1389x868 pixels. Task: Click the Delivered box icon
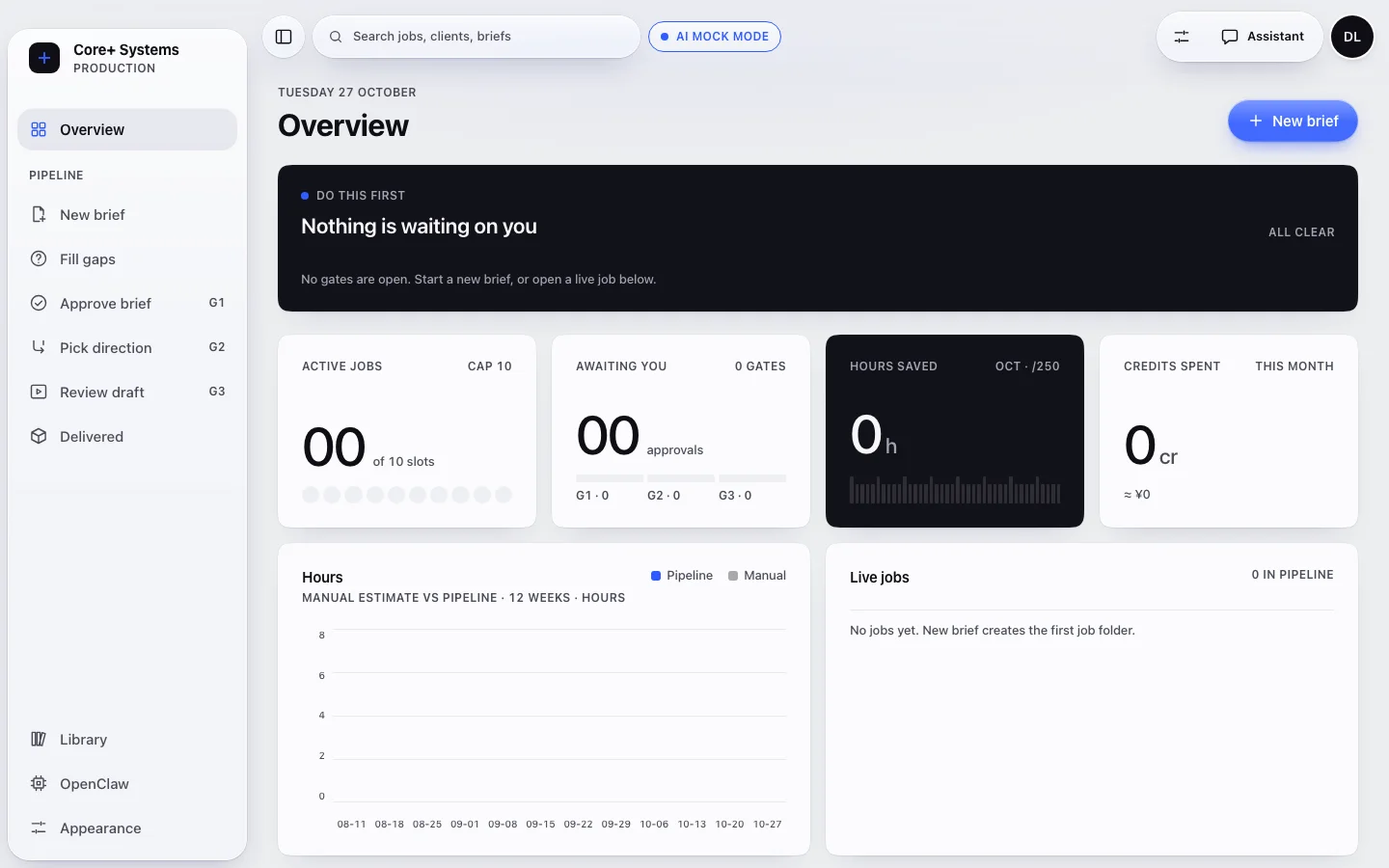click(x=39, y=436)
